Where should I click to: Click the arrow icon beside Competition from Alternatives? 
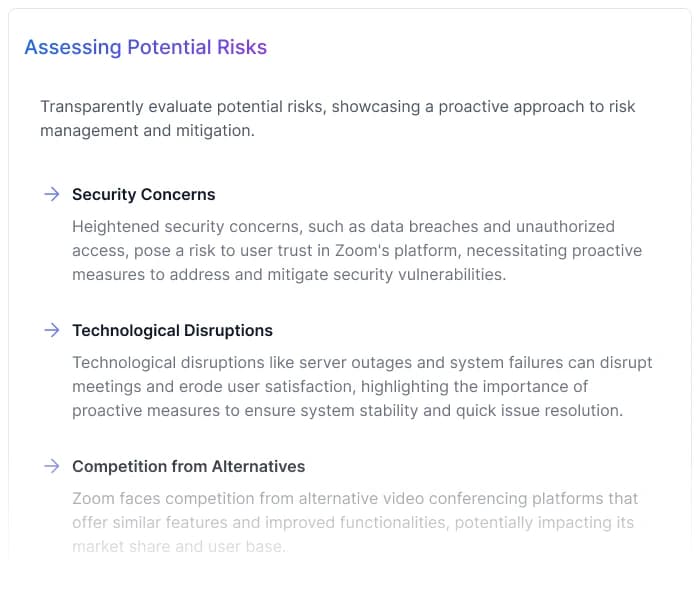click(51, 466)
